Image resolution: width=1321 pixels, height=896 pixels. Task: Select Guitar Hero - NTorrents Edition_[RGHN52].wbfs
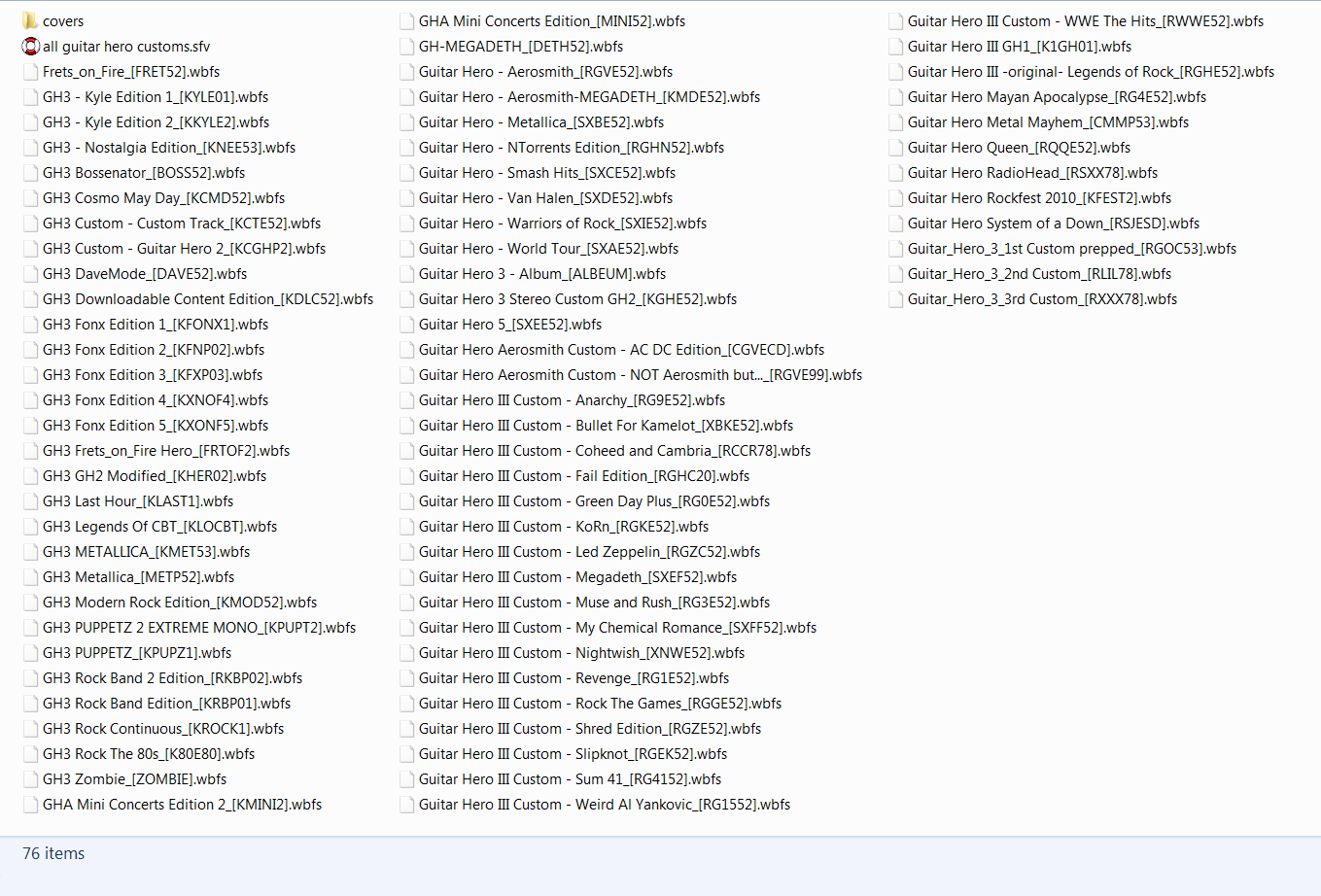572,147
